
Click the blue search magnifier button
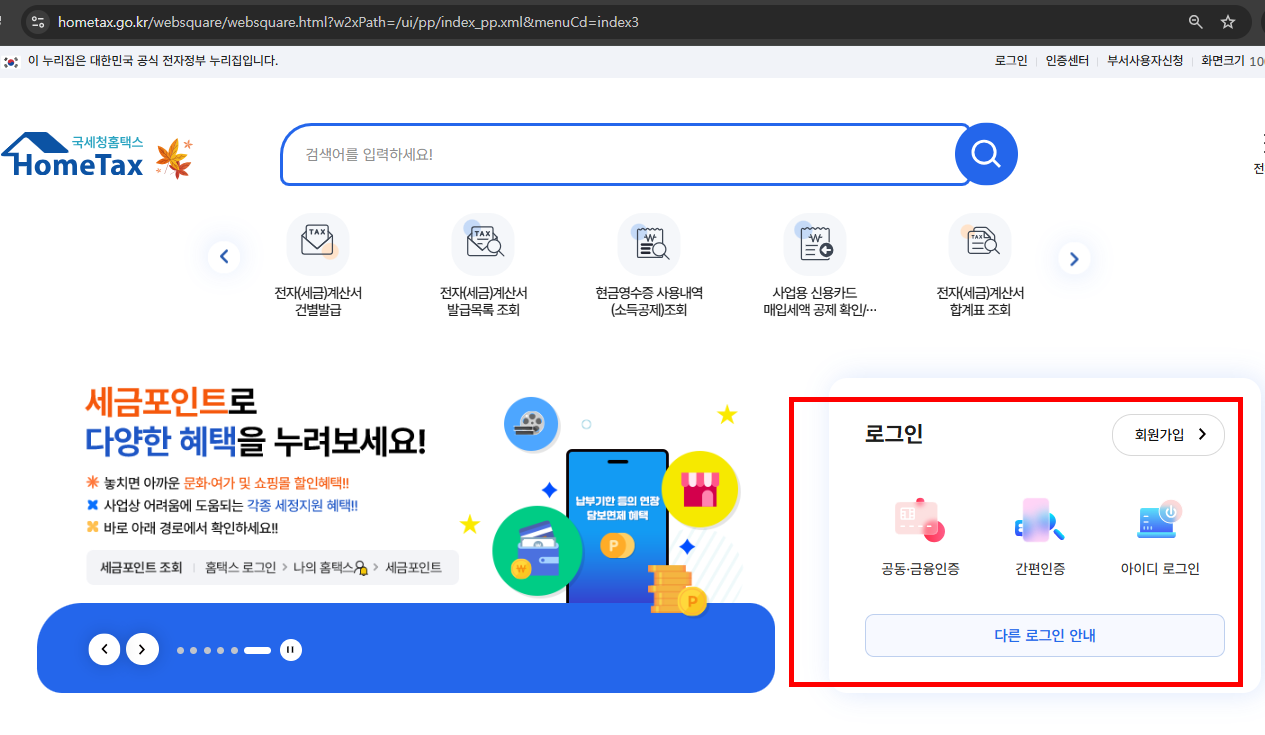986,154
